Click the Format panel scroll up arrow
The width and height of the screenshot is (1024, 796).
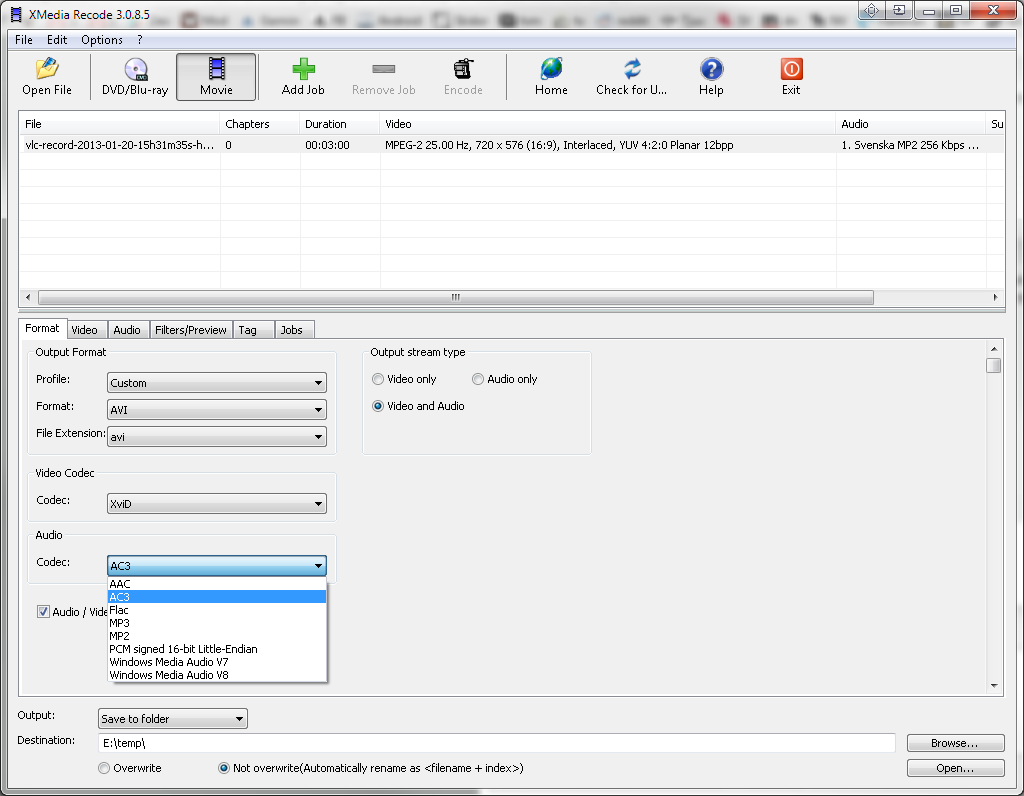coord(994,349)
